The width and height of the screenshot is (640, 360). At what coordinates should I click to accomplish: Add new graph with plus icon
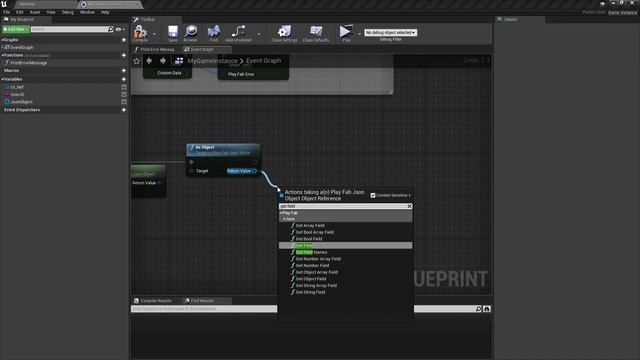click(x=124, y=40)
